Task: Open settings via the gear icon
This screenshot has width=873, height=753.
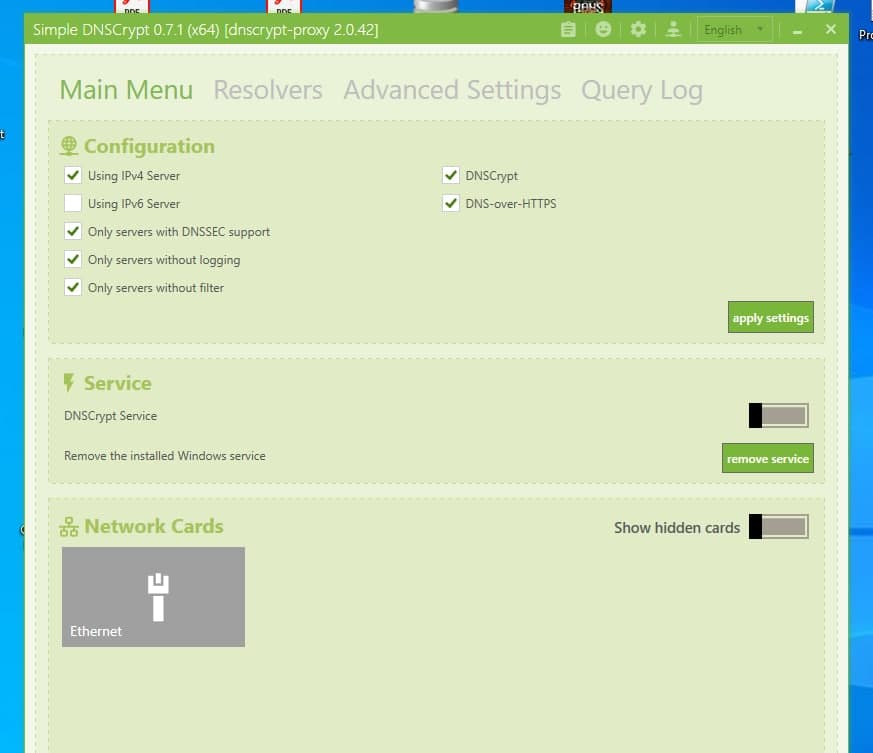Action: coord(638,30)
